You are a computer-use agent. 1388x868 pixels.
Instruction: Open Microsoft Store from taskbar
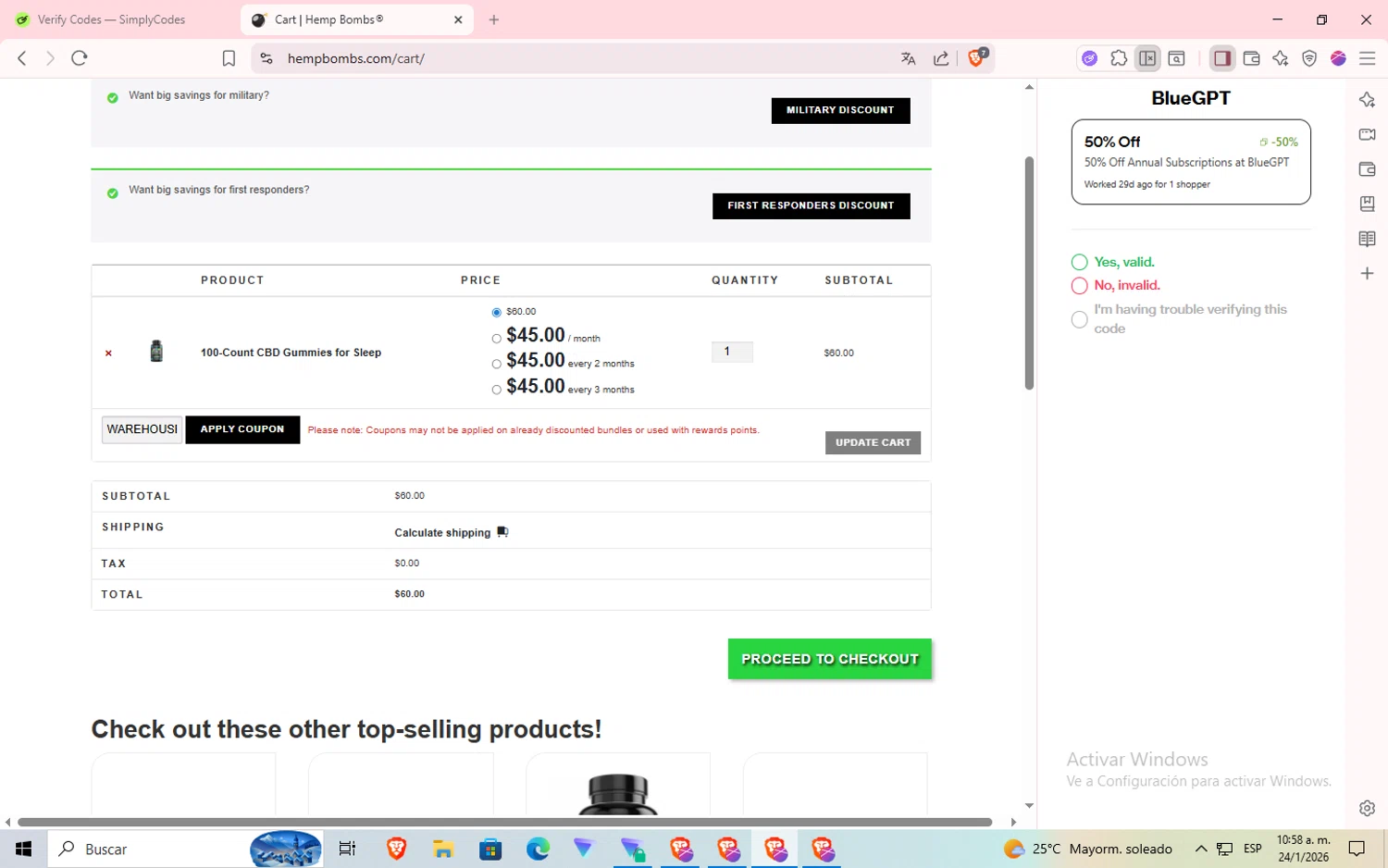tap(490, 849)
